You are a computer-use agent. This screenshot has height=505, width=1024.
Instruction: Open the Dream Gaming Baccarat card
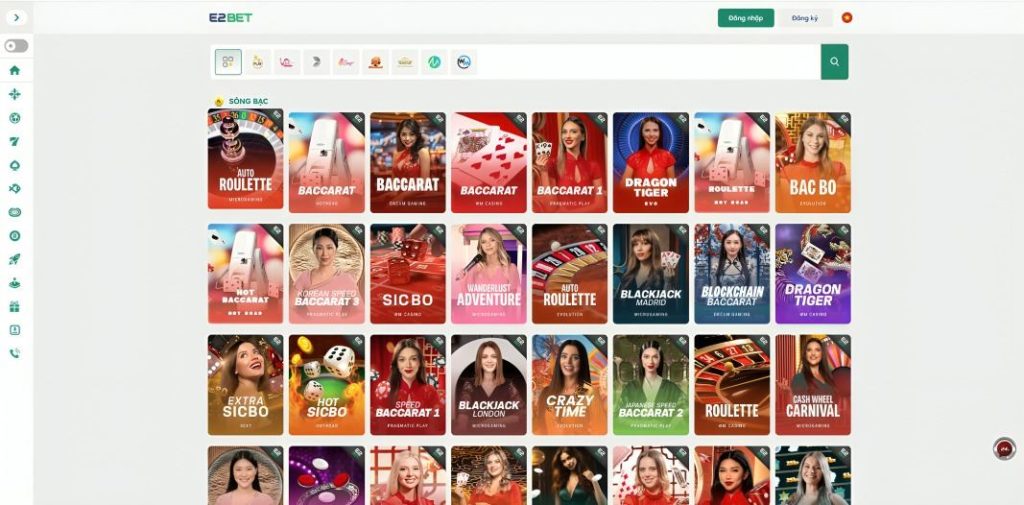click(408, 162)
